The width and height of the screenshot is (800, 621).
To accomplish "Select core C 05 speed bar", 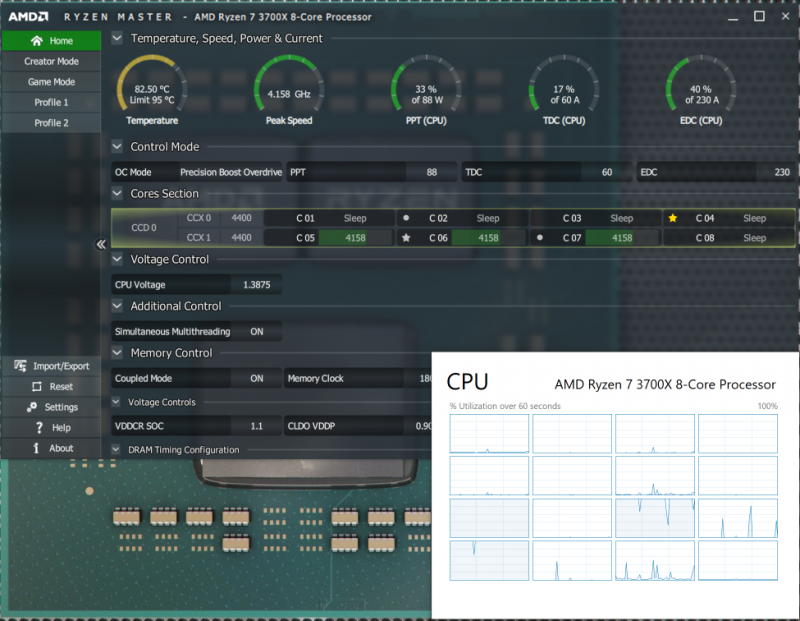I will point(356,238).
